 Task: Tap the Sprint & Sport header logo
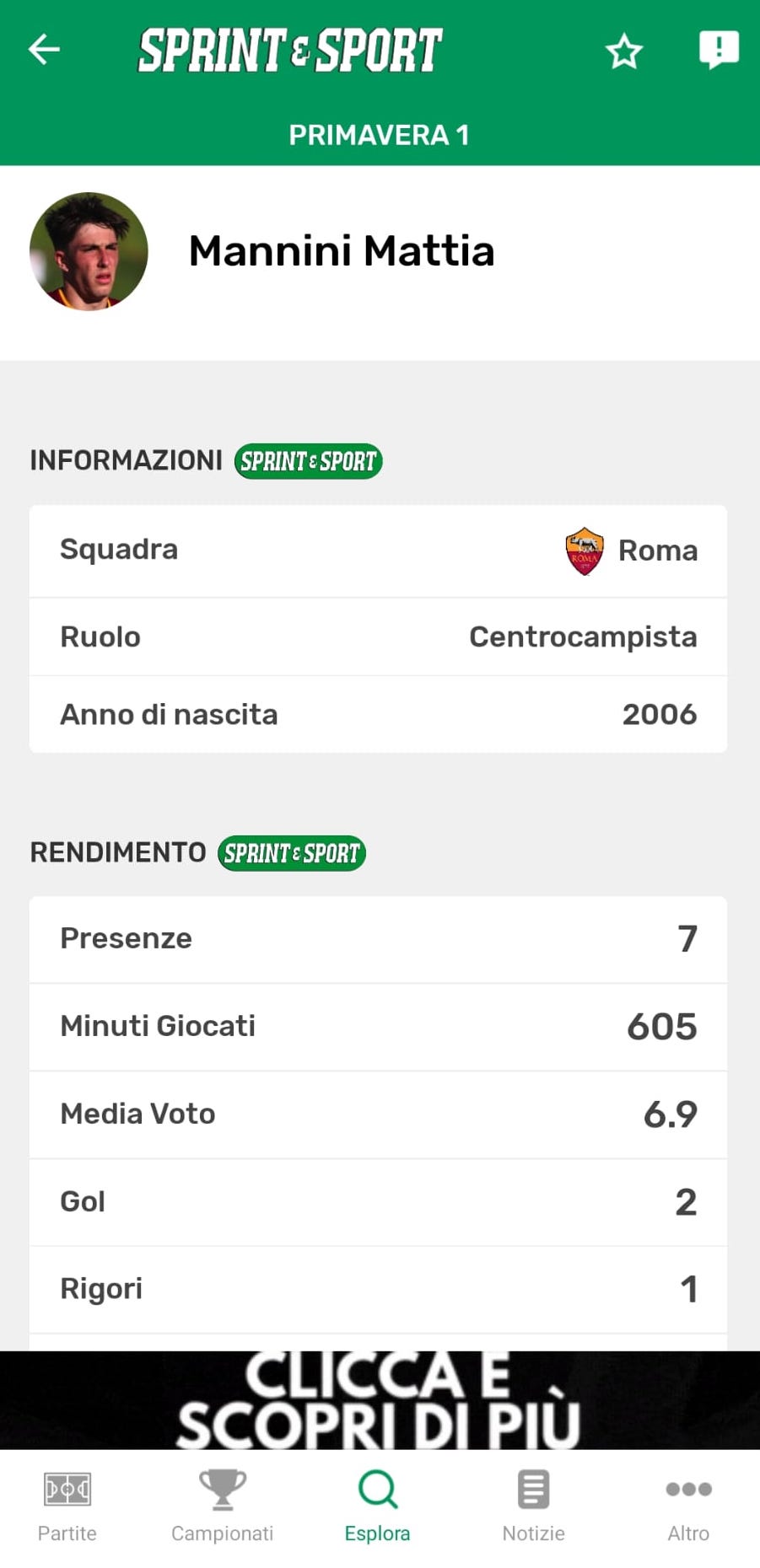pos(290,50)
